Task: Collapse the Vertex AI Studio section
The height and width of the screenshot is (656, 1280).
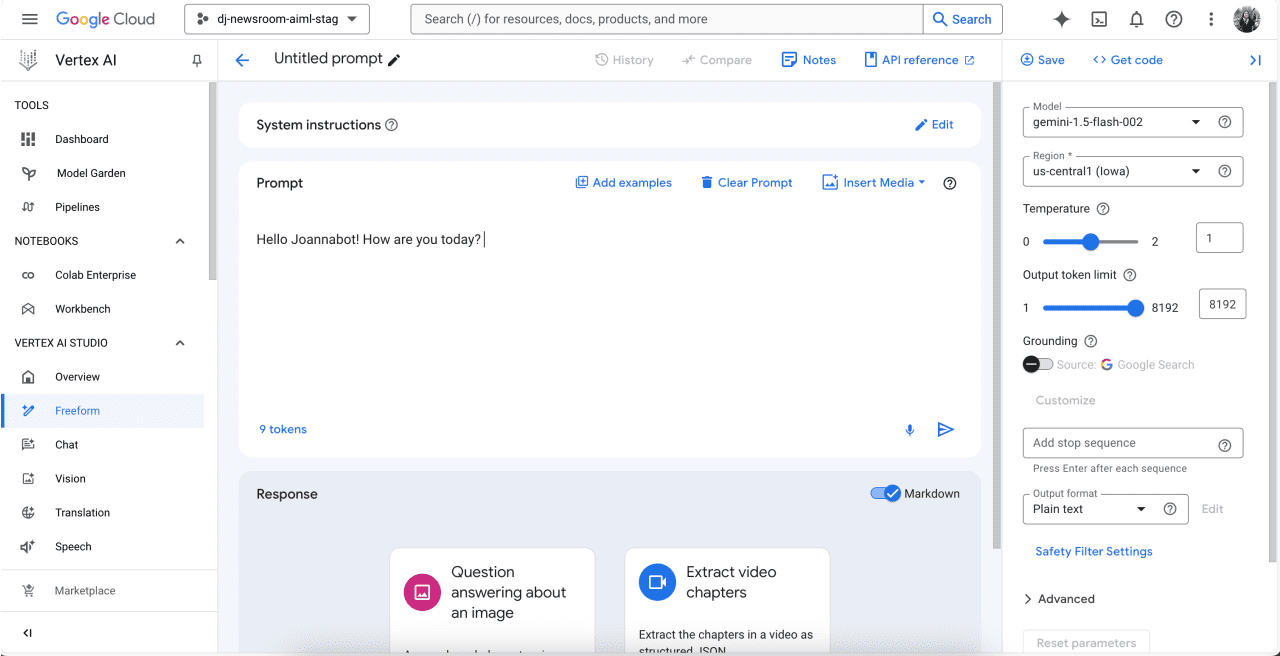Action: (x=180, y=343)
